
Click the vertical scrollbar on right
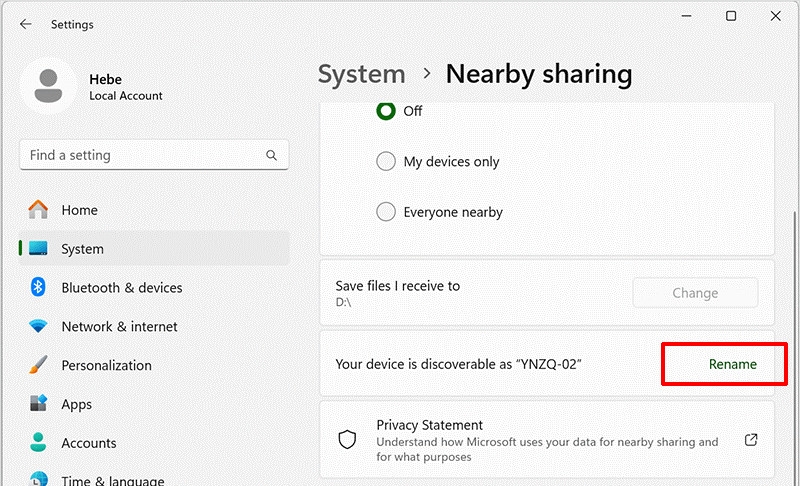795,347
